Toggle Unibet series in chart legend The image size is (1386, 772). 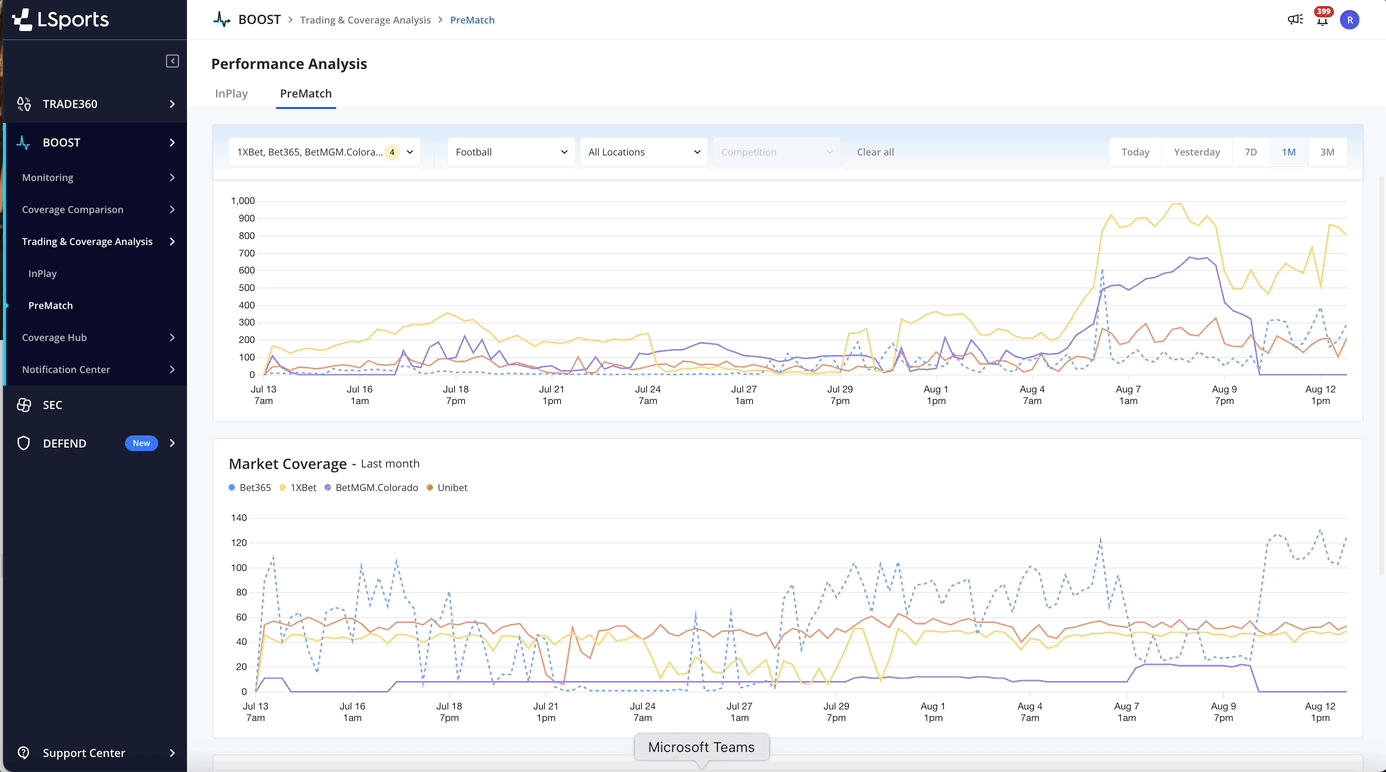coord(447,488)
